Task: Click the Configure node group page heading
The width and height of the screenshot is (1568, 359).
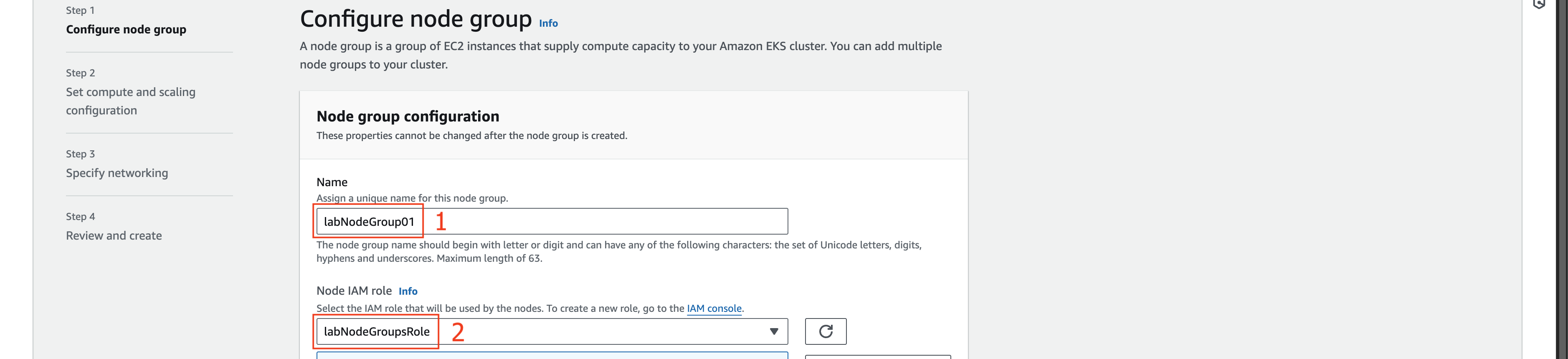Action: point(416,20)
